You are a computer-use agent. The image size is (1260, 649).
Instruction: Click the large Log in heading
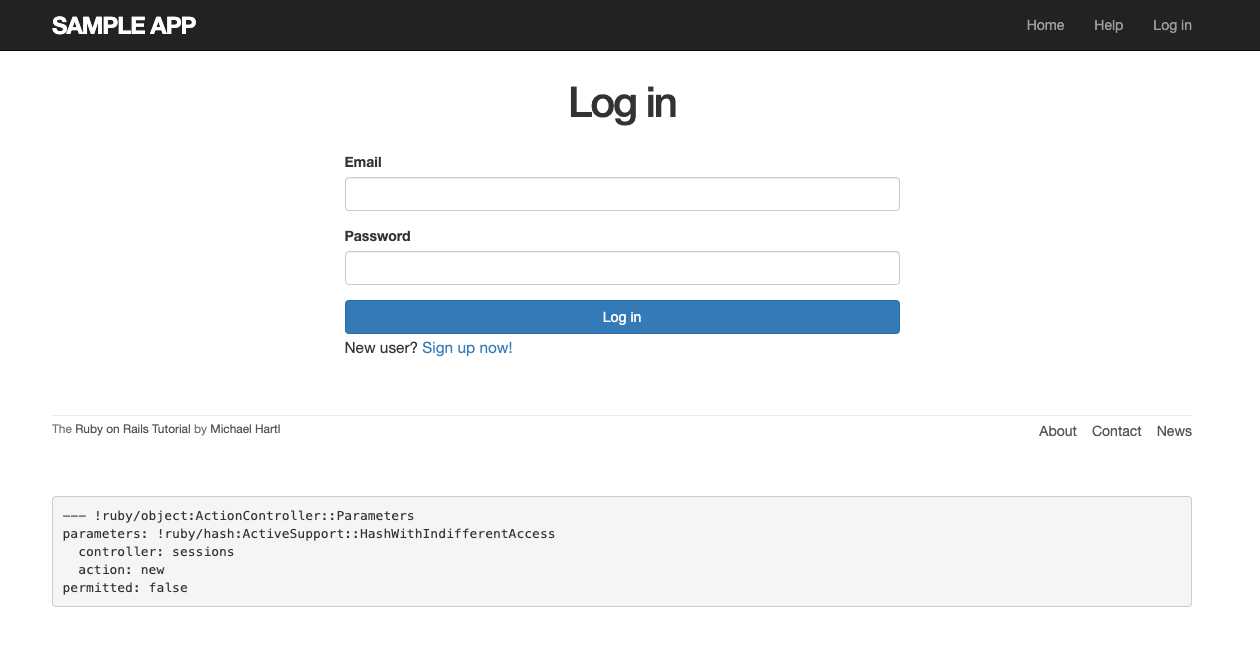[x=622, y=103]
